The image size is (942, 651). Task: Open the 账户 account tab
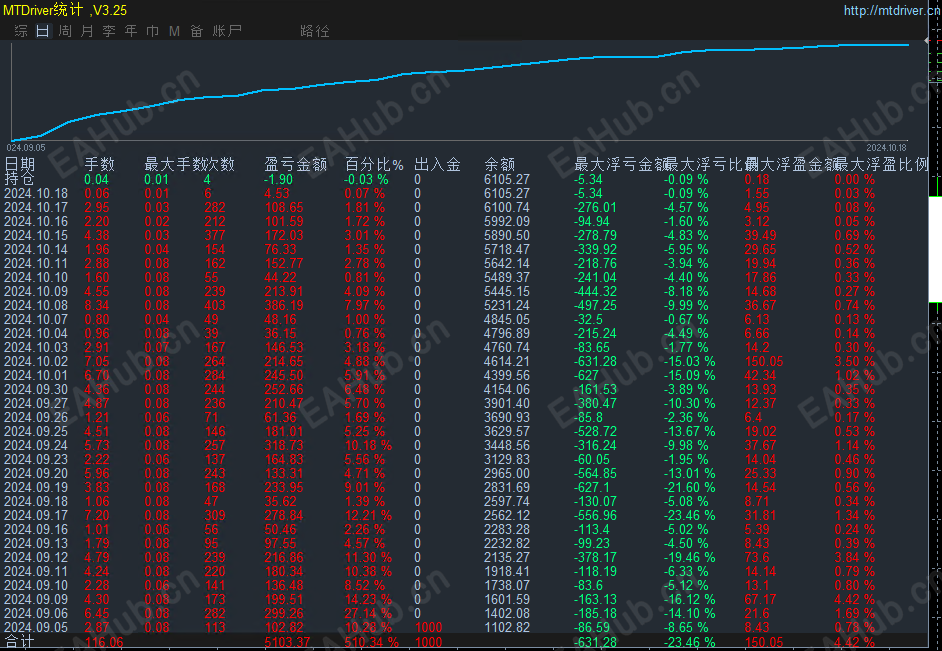[227, 31]
